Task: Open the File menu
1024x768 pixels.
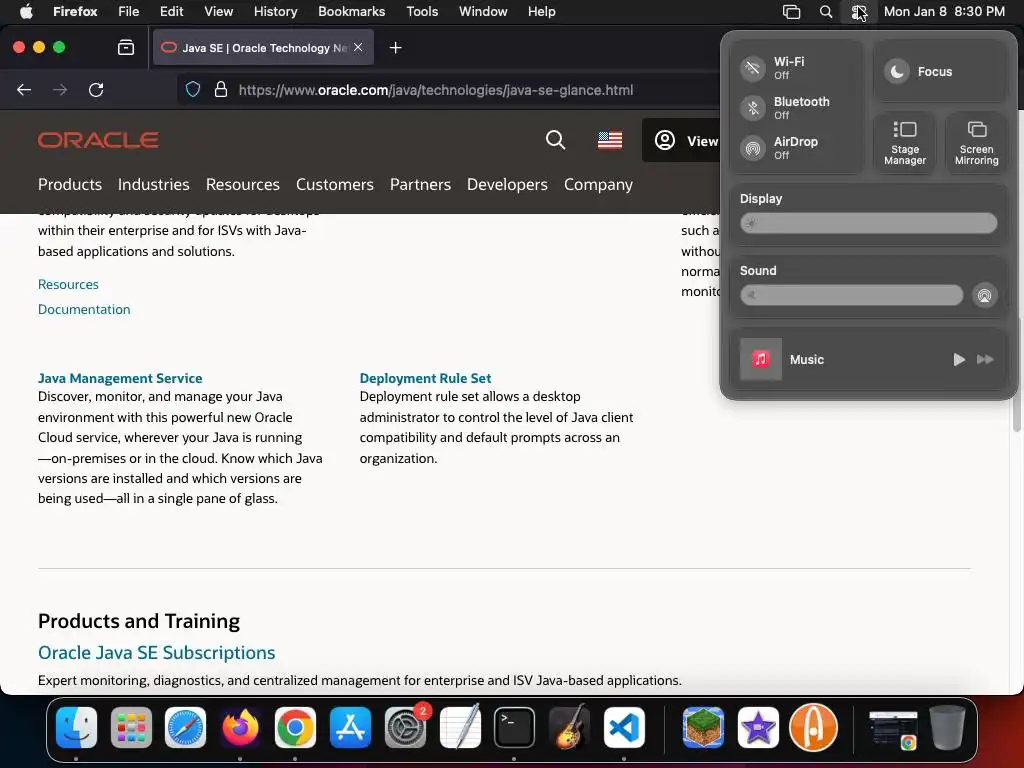Action: [x=129, y=12]
